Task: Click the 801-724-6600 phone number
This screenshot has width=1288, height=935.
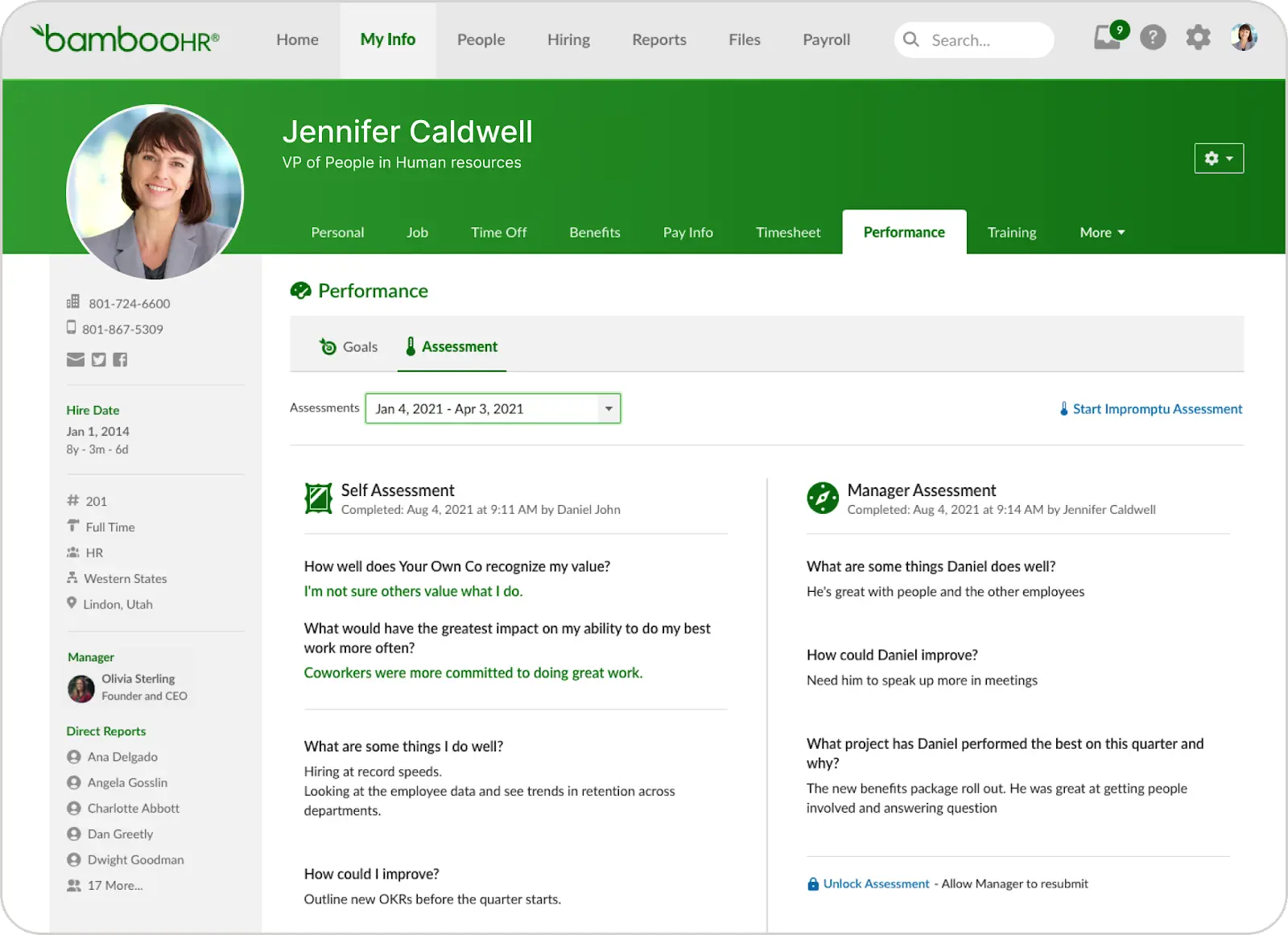Action: click(130, 304)
